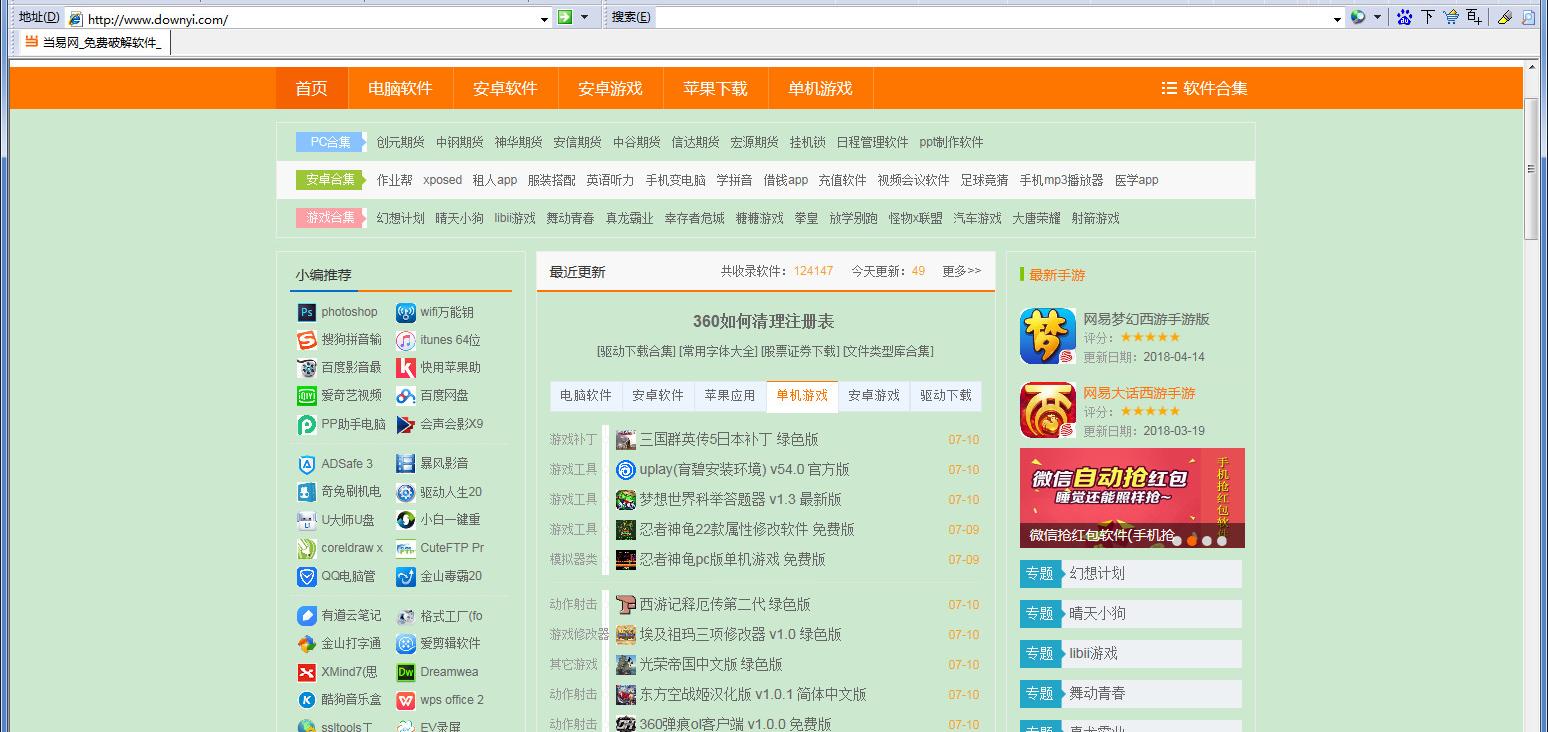Click the Baidu paw search icon
Screen dimensions: 1548x732
coord(1404,17)
